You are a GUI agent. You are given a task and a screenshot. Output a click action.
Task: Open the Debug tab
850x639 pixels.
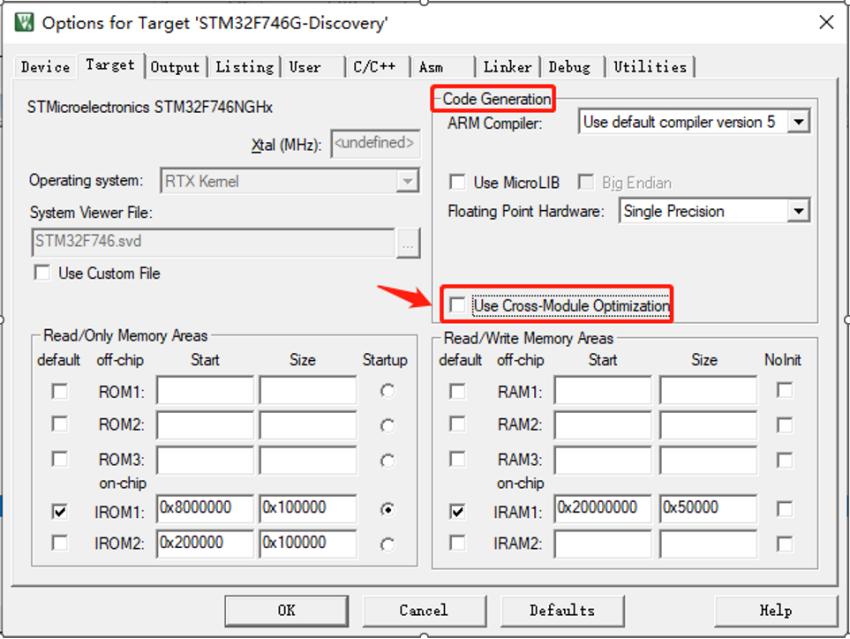569,67
